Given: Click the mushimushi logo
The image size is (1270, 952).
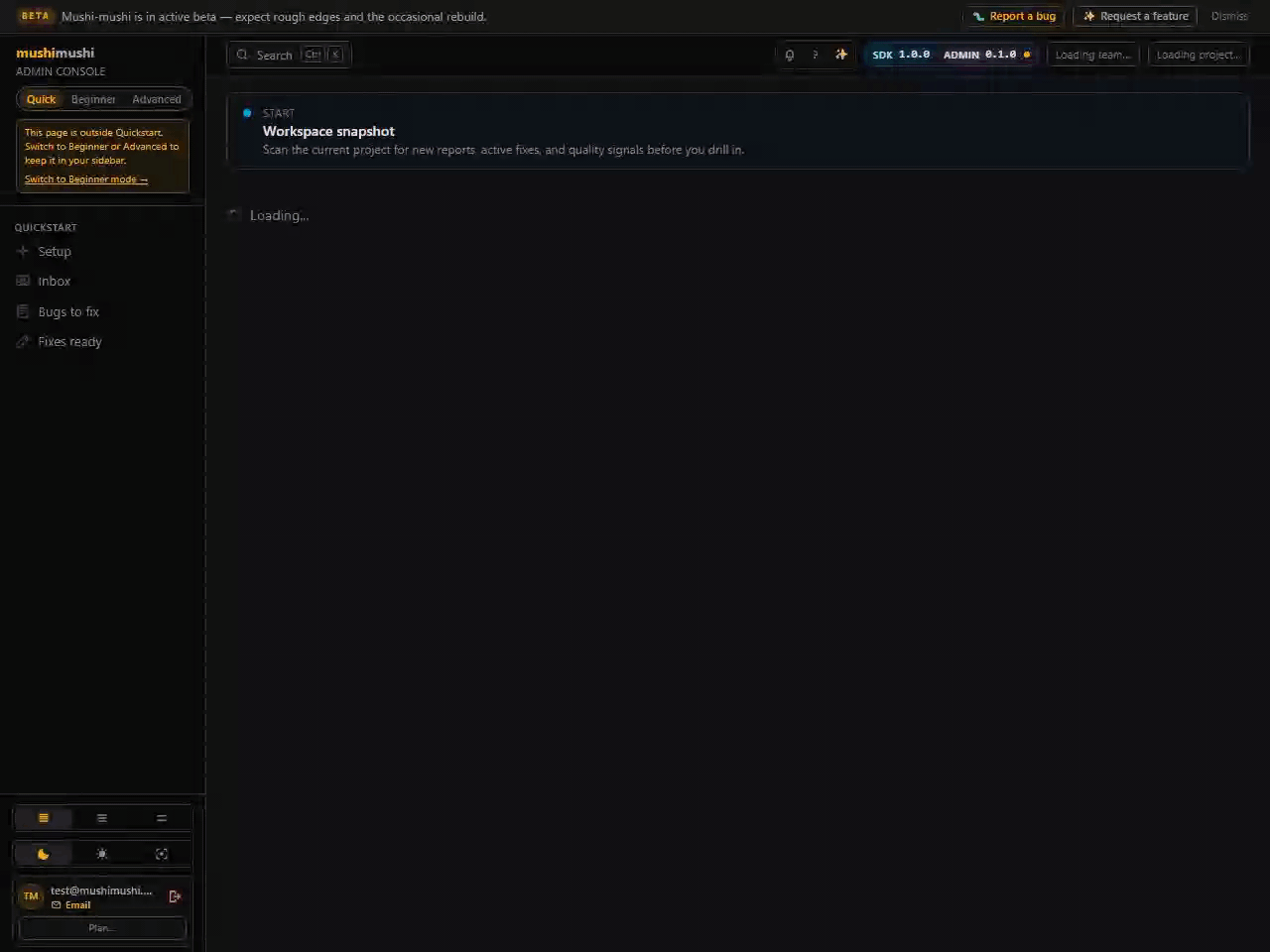Looking at the screenshot, I should point(56,53).
